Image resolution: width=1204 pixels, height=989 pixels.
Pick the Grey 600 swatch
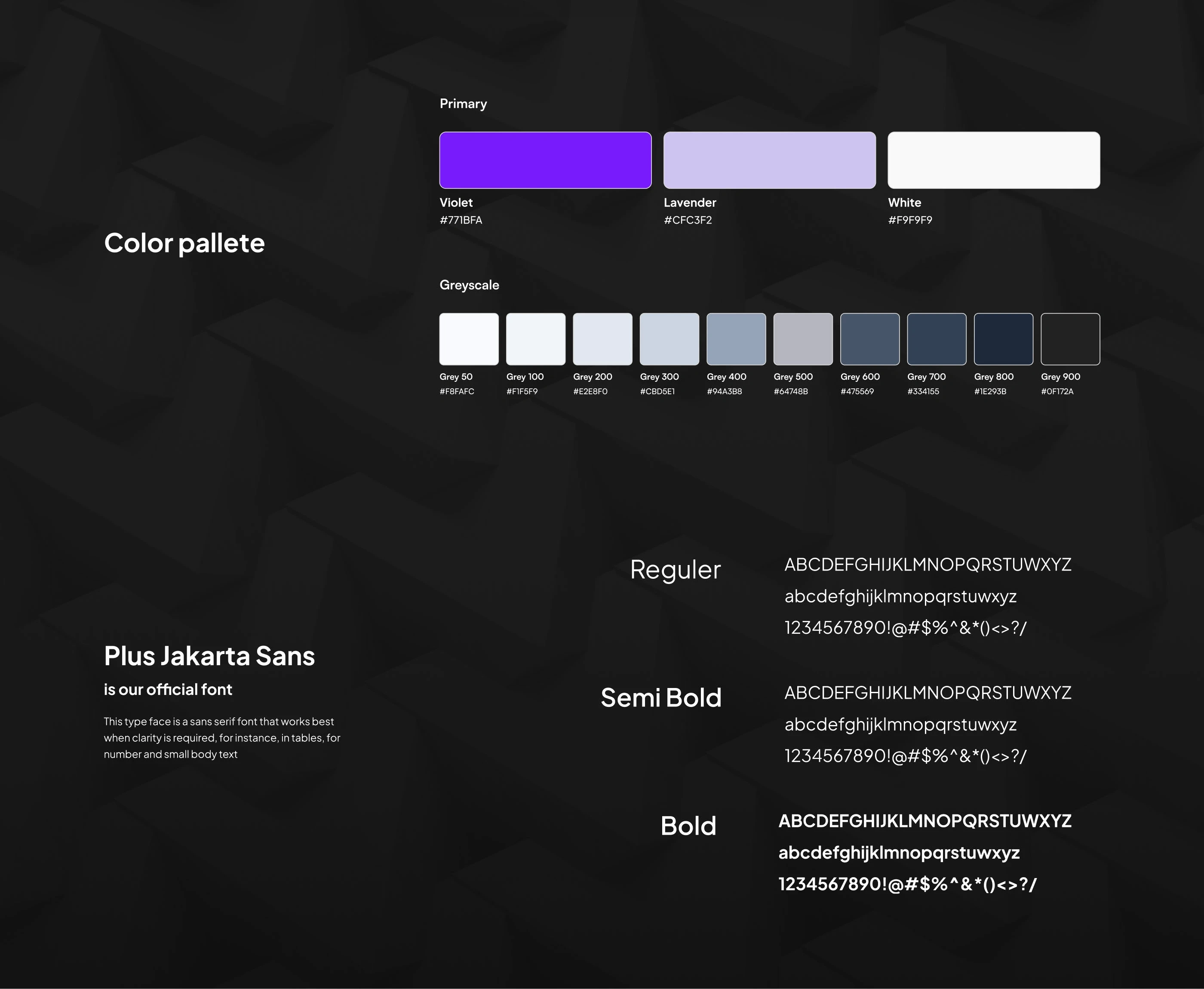tap(870, 339)
